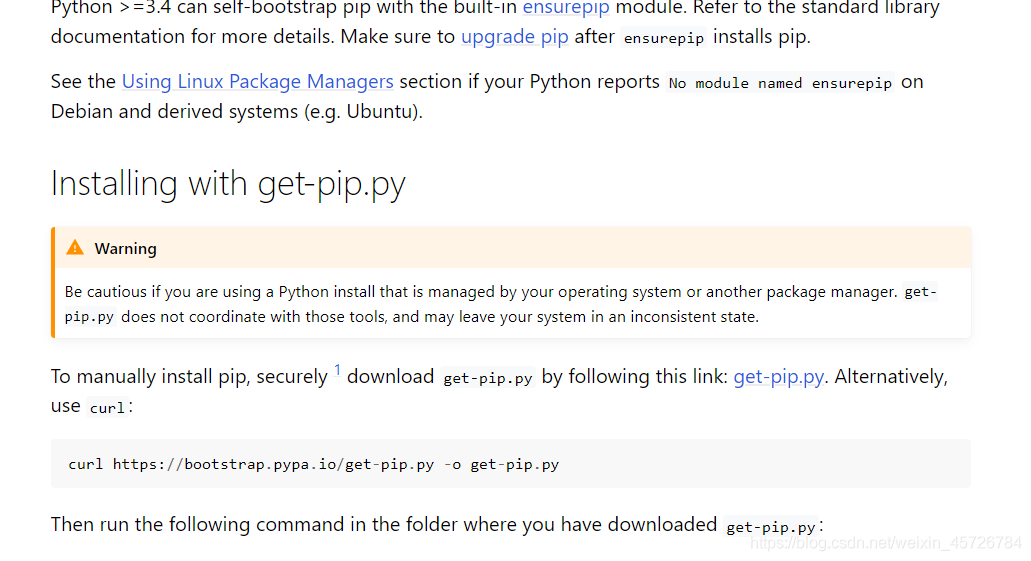Viewport: 1031px width, 561px height.
Task: Follow the "upgrade pip" link
Action: pos(514,37)
